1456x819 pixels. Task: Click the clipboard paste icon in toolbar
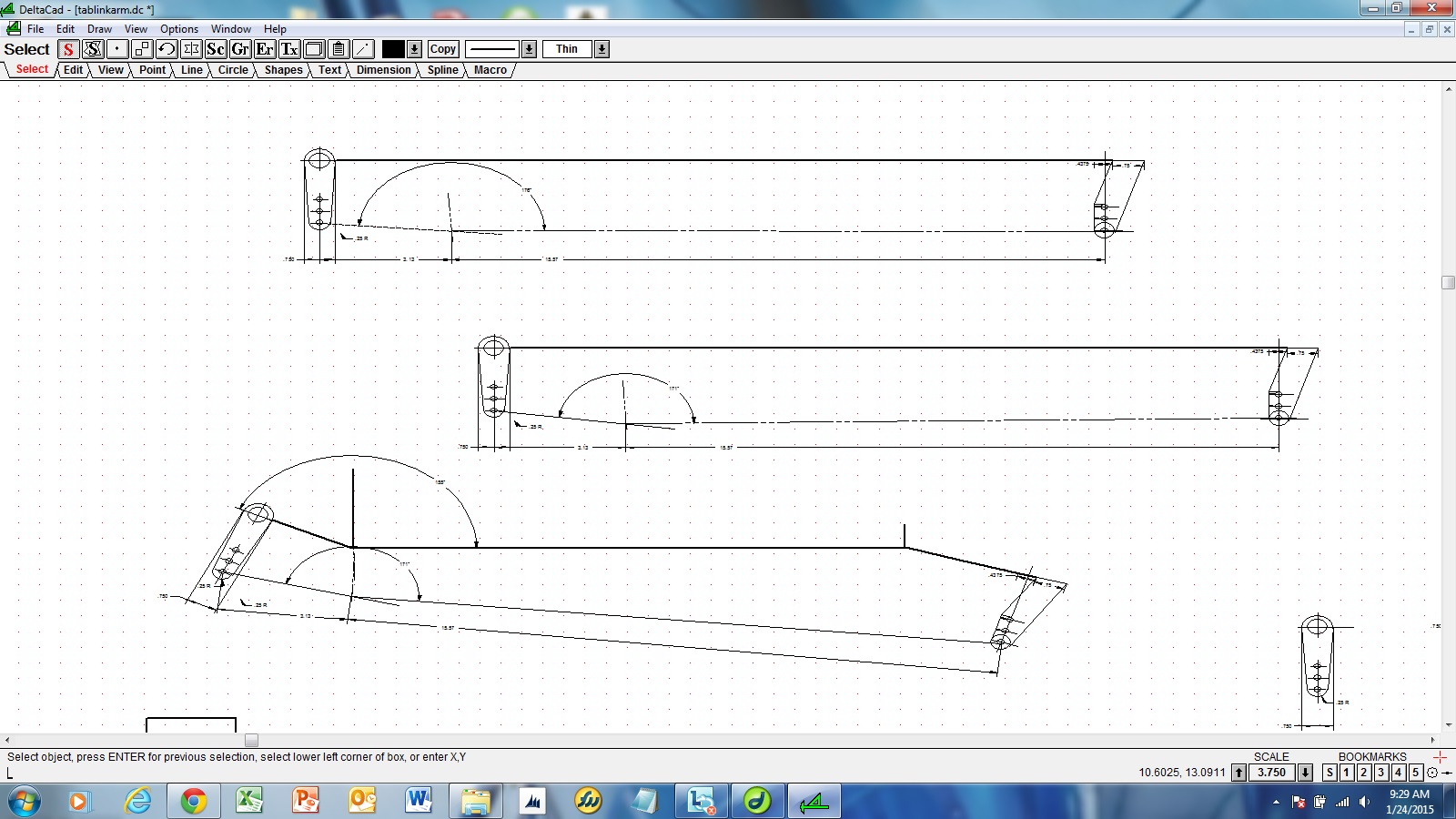point(339,49)
